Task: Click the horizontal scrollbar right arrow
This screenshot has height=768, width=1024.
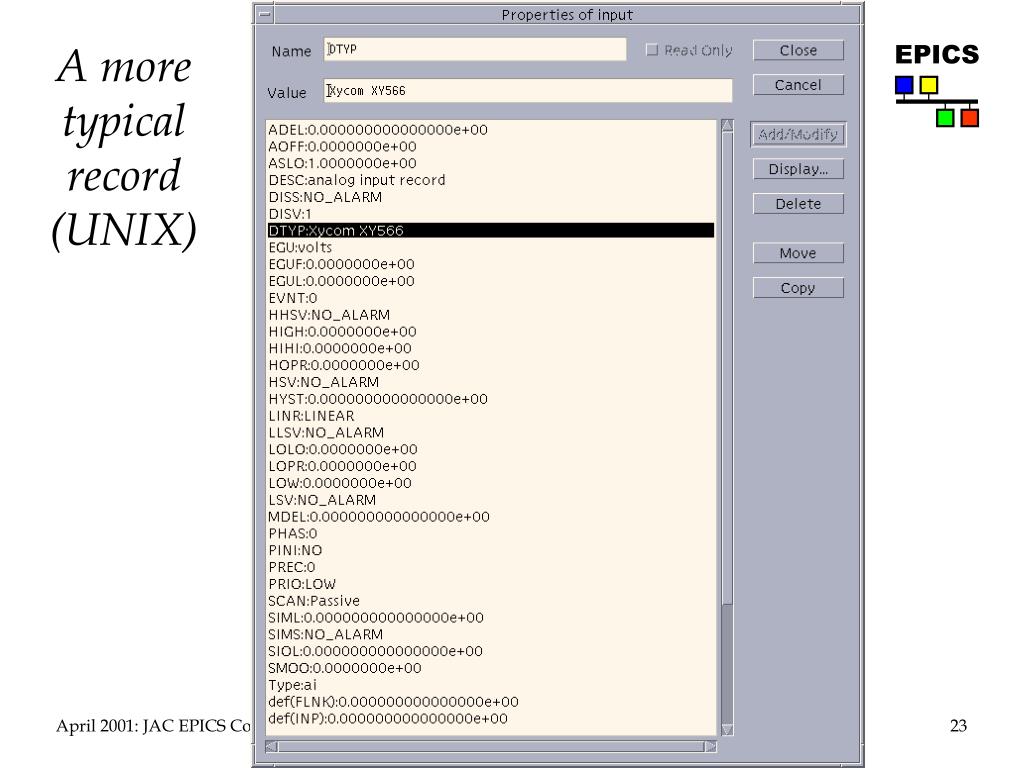Action: (710, 747)
